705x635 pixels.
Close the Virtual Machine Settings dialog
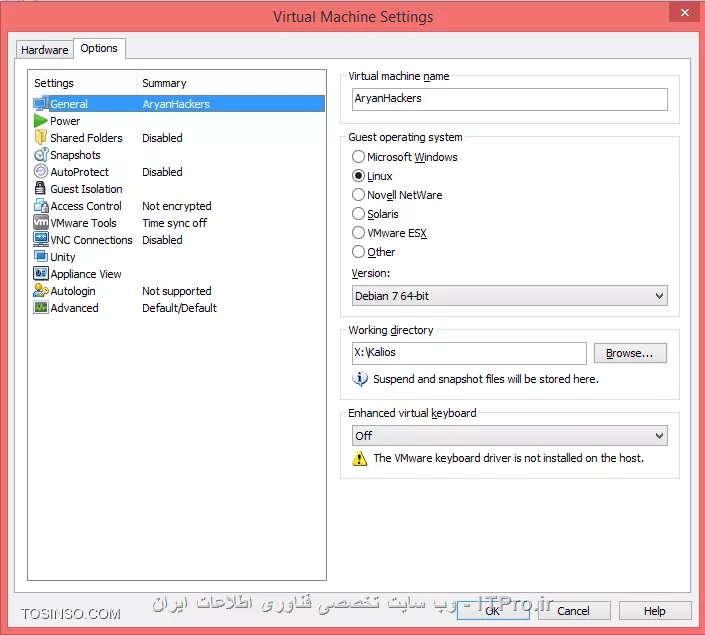(x=685, y=12)
